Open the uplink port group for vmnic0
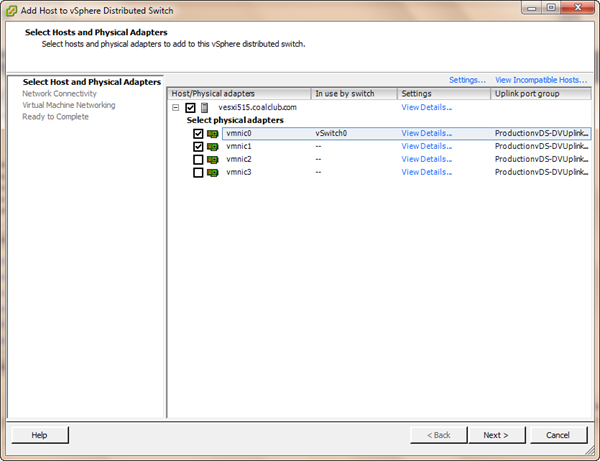This screenshot has width=600, height=461. click(x=541, y=133)
